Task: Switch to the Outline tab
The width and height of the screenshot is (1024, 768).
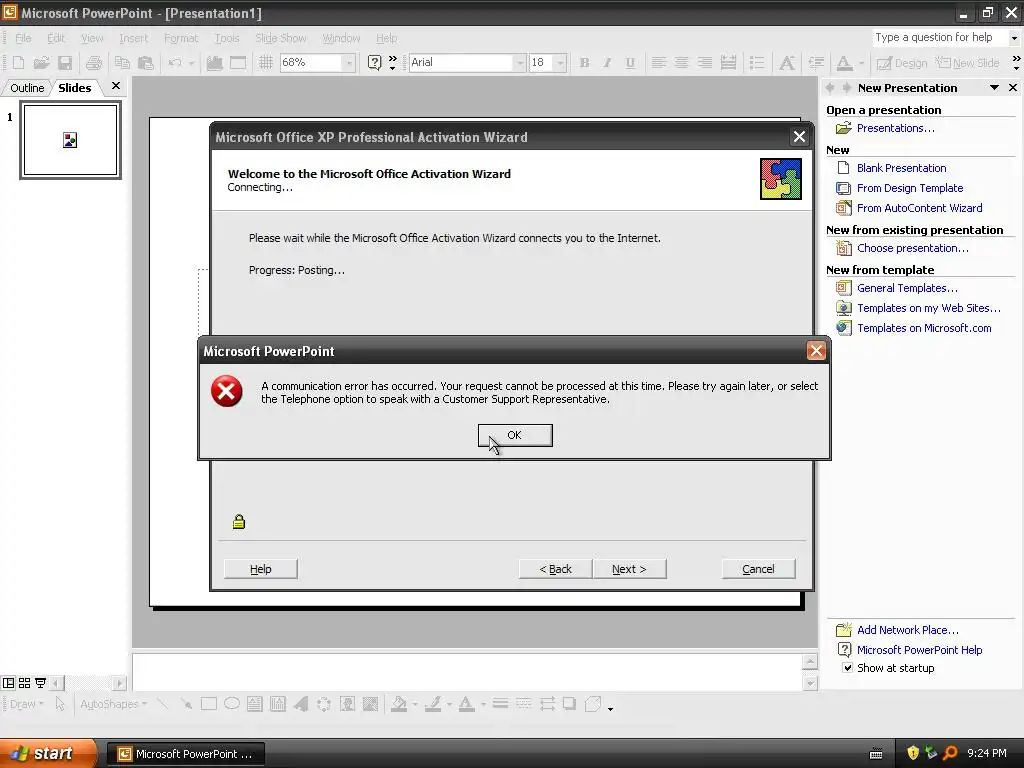Action: point(27,88)
